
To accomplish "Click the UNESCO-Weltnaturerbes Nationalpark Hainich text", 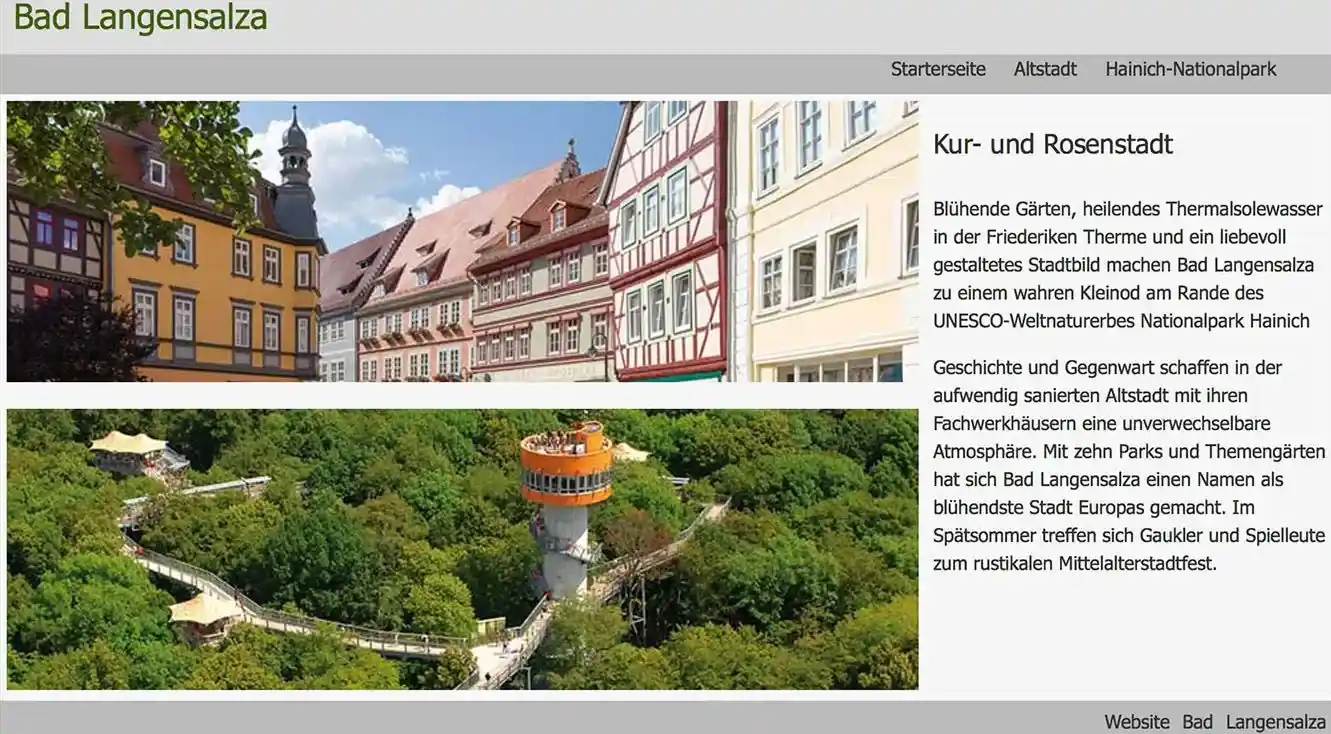I will 1120,321.
